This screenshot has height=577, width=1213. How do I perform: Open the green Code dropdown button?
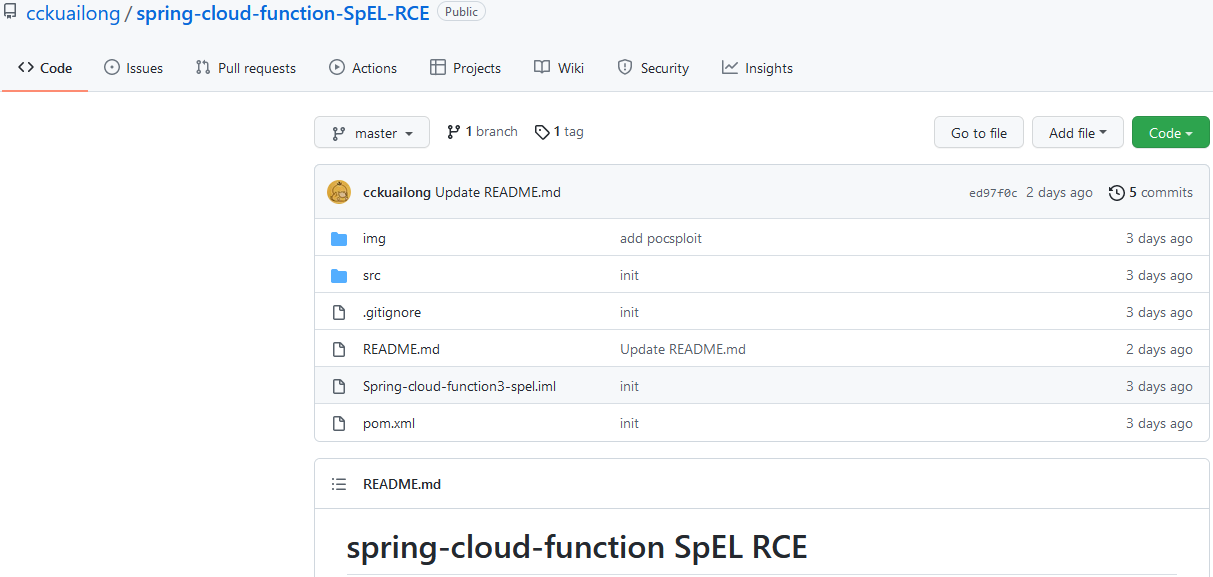1171,133
